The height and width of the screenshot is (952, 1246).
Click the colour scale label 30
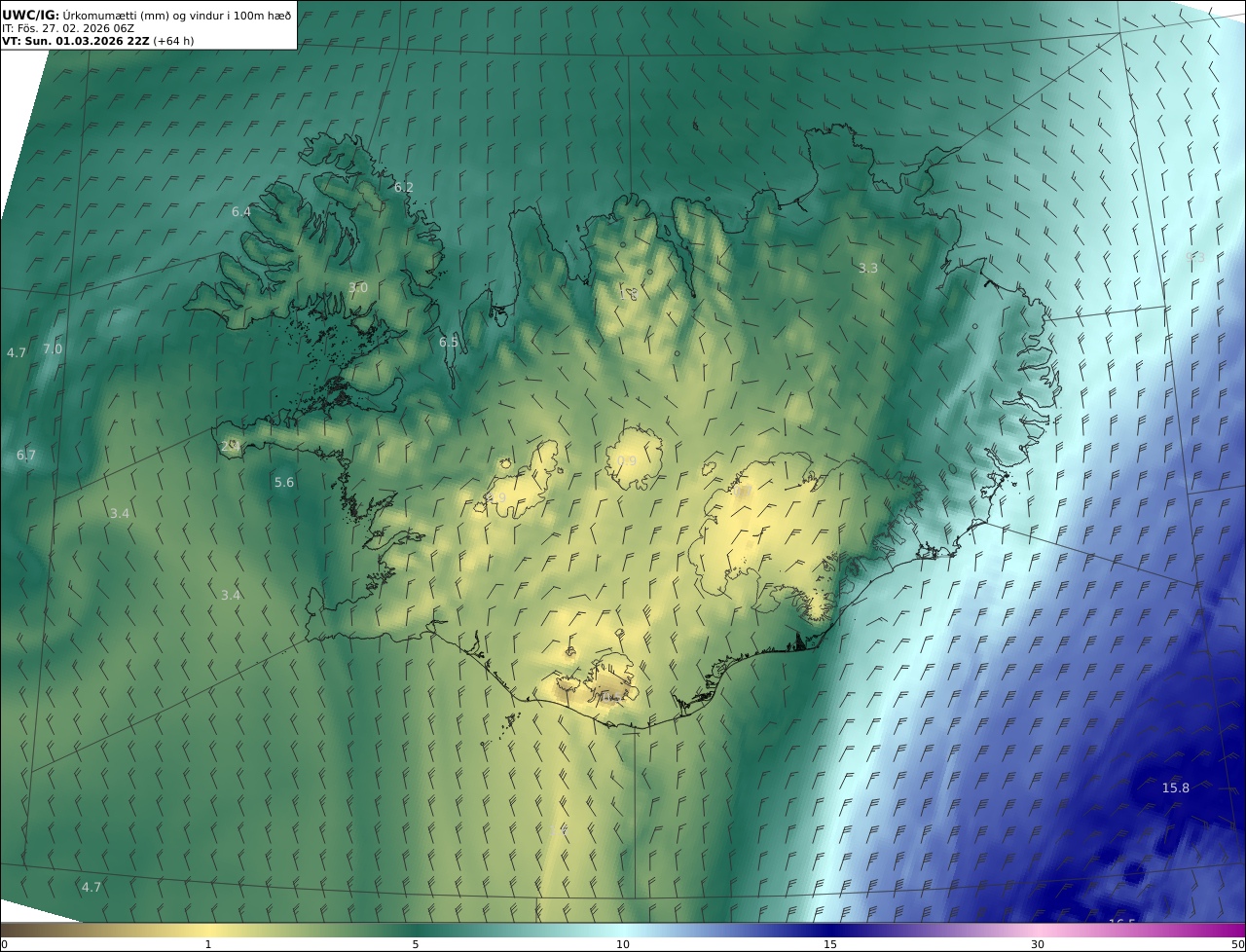point(1038,944)
